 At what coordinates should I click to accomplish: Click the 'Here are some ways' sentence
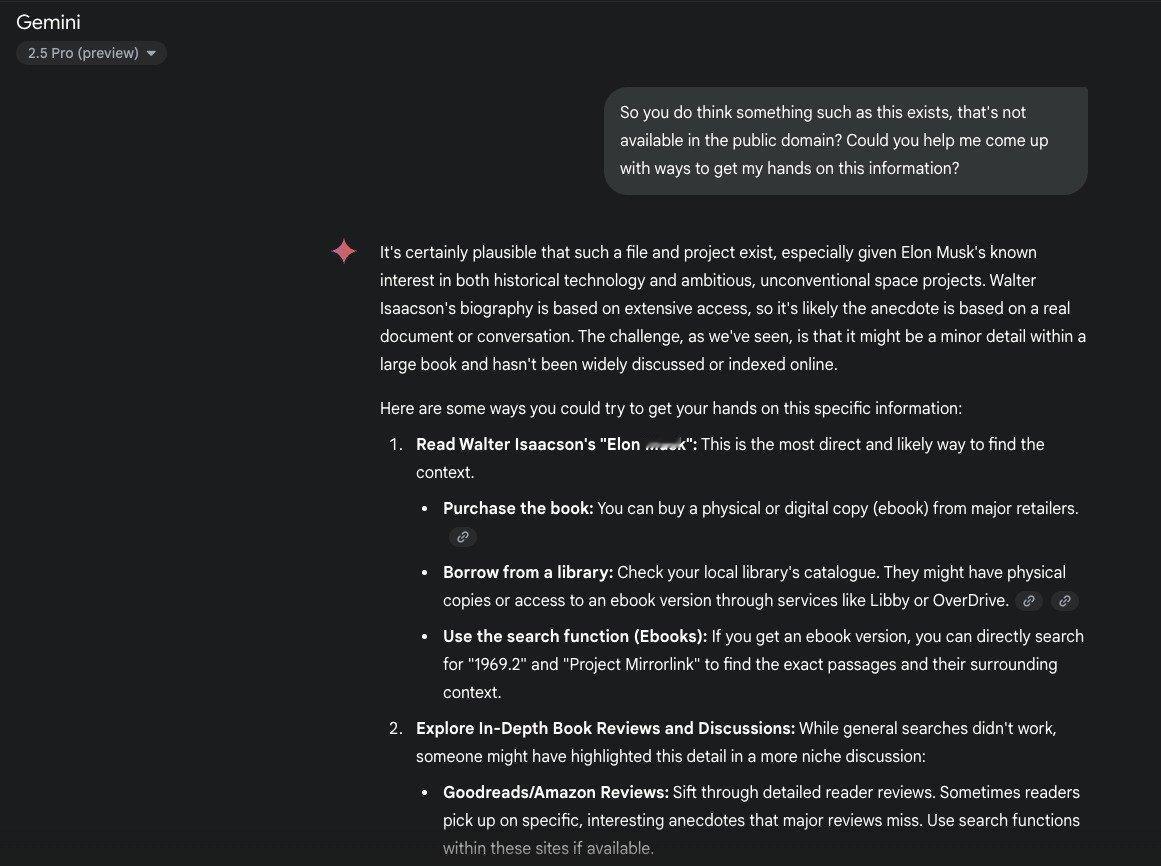[x=670, y=408]
